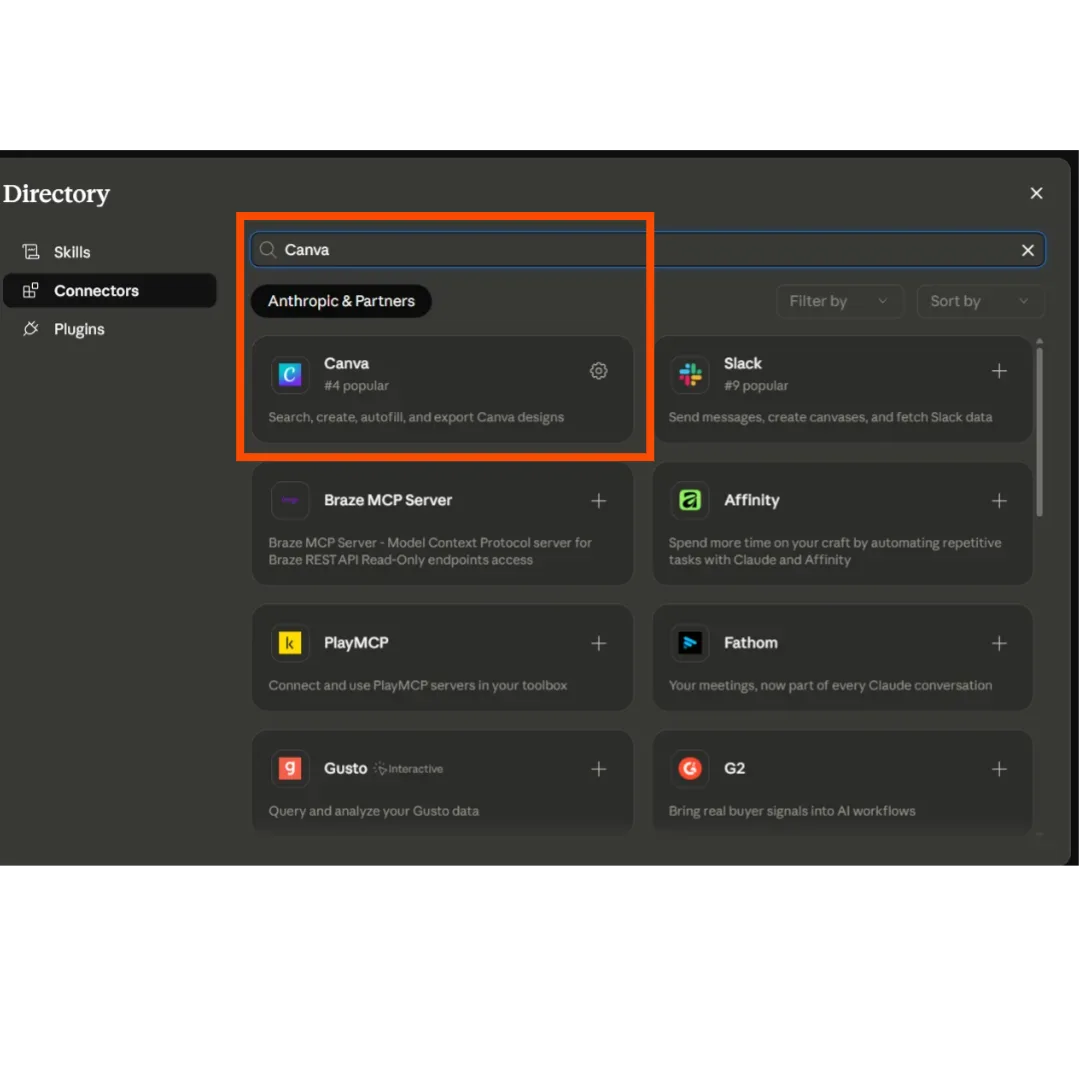
Task: Click the '#4 popular' label
Action: pyautogui.click(x=356, y=386)
